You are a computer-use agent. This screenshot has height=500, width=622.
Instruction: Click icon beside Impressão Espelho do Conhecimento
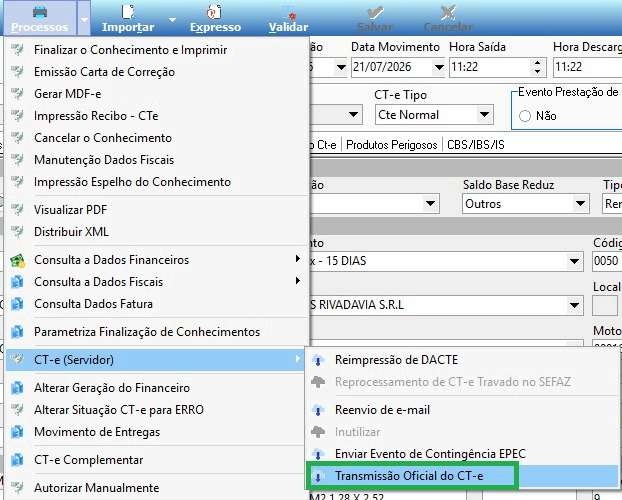(17, 182)
